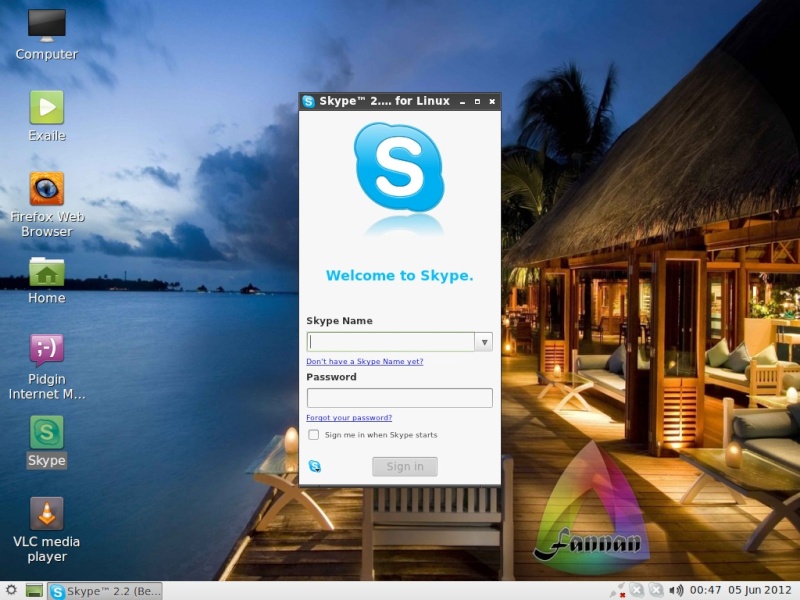Enable Sign me in when Skype starts

tap(313, 435)
